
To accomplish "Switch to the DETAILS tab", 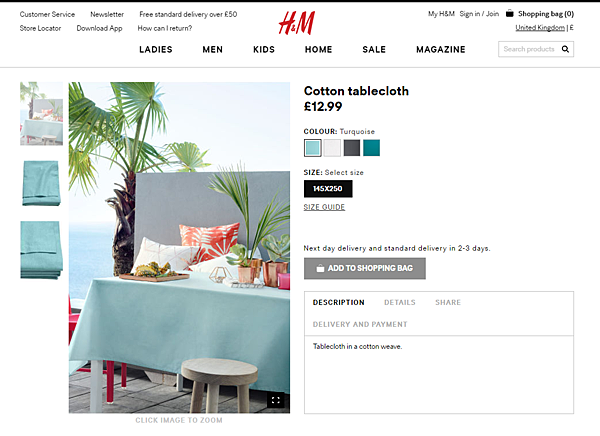I will 399,302.
